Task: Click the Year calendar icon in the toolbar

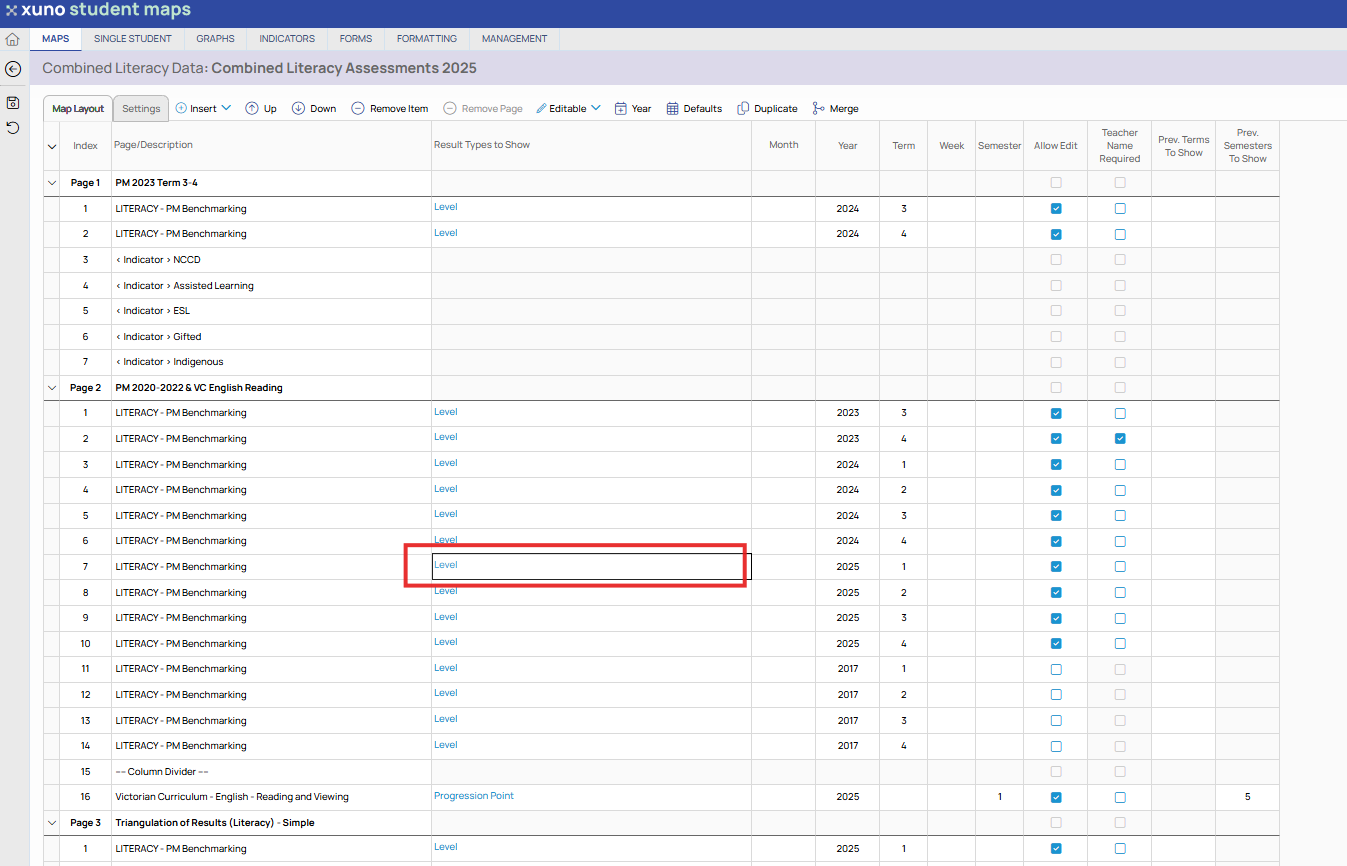Action: [x=621, y=108]
